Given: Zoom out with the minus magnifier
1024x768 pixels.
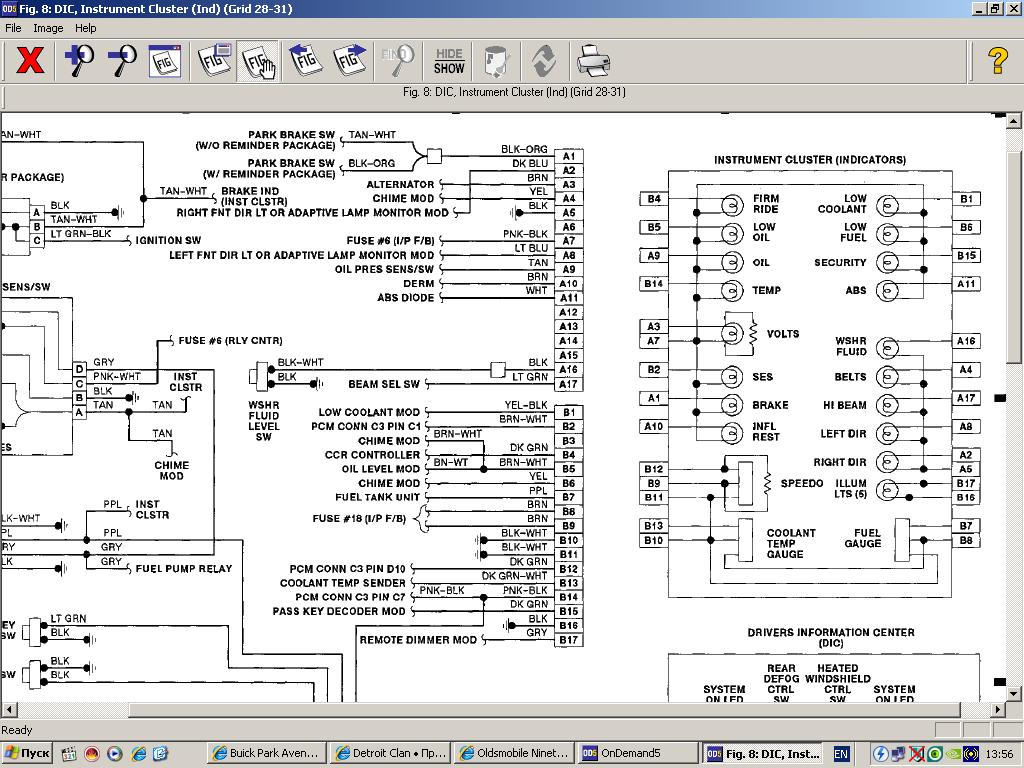Looking at the screenshot, I should [122, 61].
